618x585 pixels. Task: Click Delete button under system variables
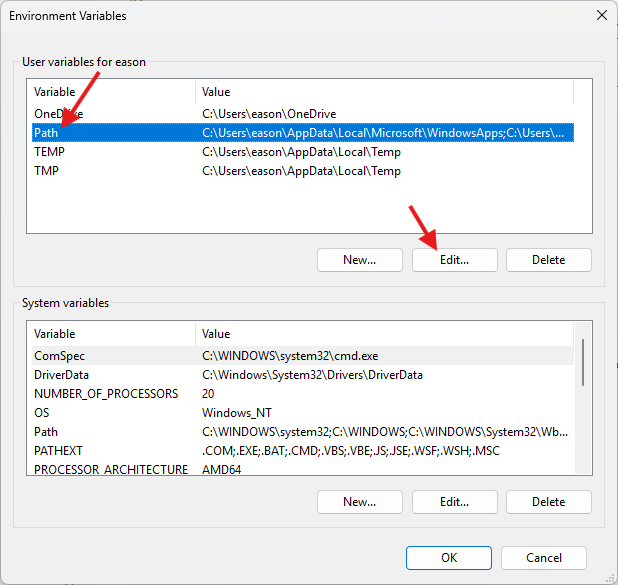click(548, 501)
